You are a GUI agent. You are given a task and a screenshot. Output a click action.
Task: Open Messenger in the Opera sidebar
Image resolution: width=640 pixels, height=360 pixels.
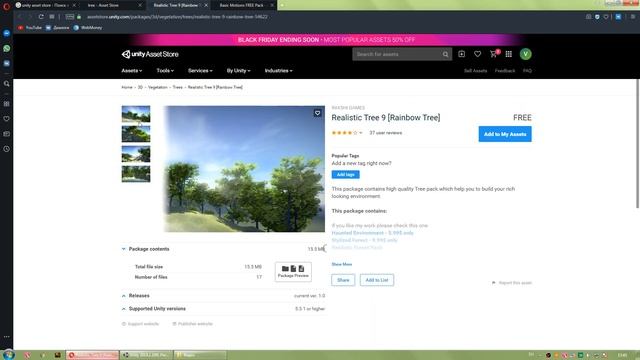[7, 33]
